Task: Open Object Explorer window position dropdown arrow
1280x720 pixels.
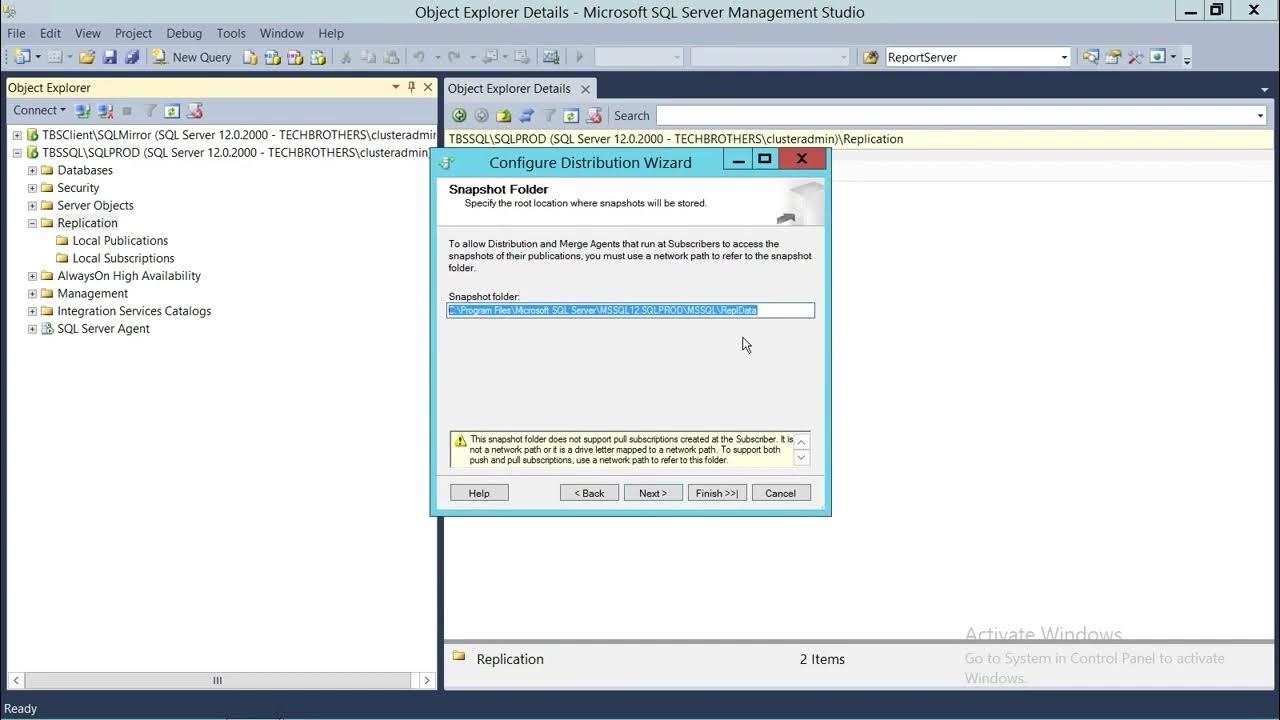Action: pos(395,87)
